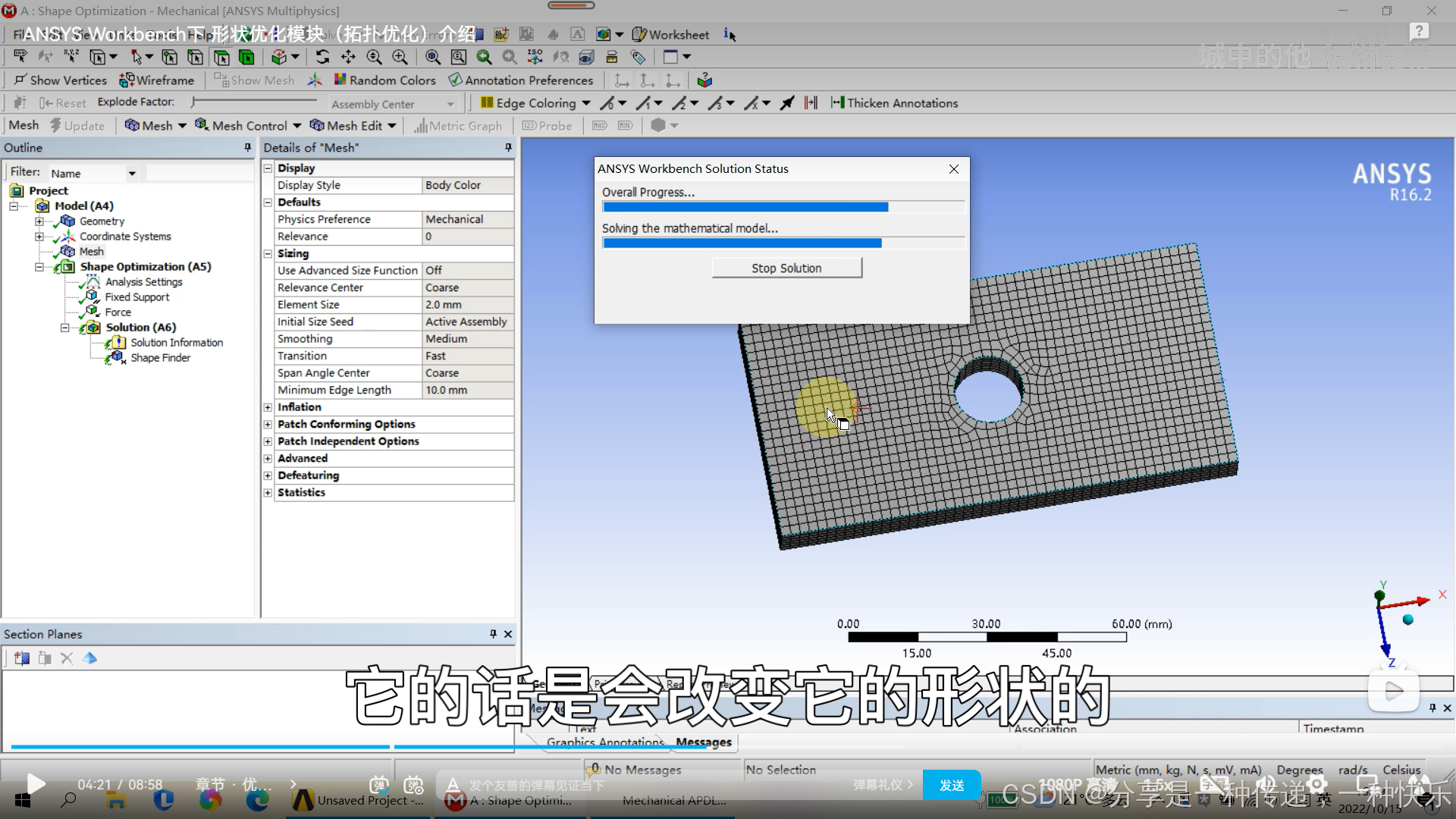Viewport: 1456px width, 819px height.
Task: Expand the Inflation section
Action: pyautogui.click(x=268, y=407)
